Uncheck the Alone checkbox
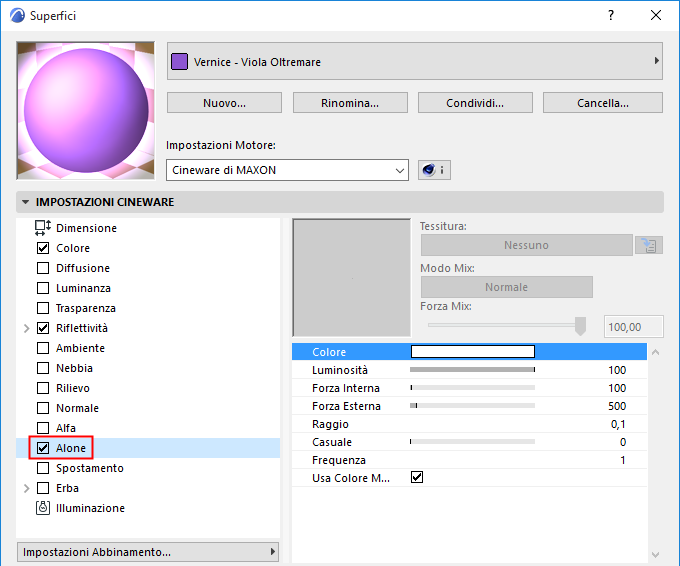The width and height of the screenshot is (680, 566). pos(43,448)
